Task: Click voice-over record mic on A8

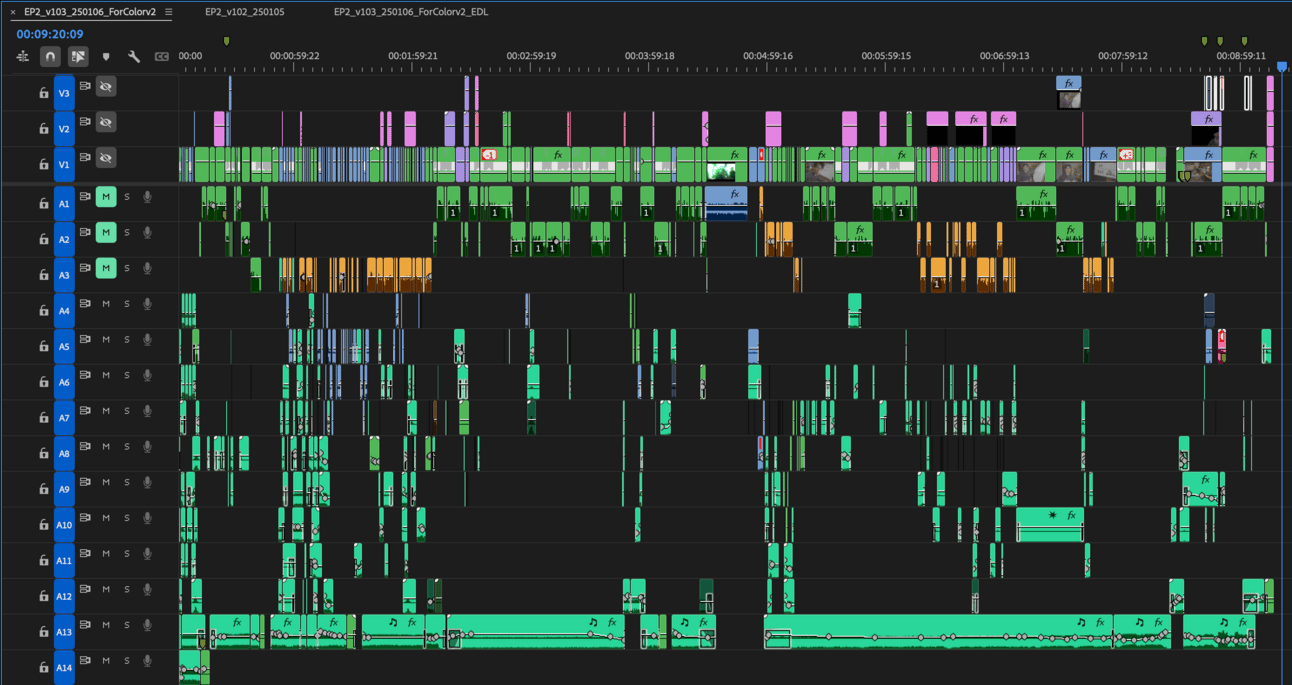Action: pyautogui.click(x=147, y=447)
